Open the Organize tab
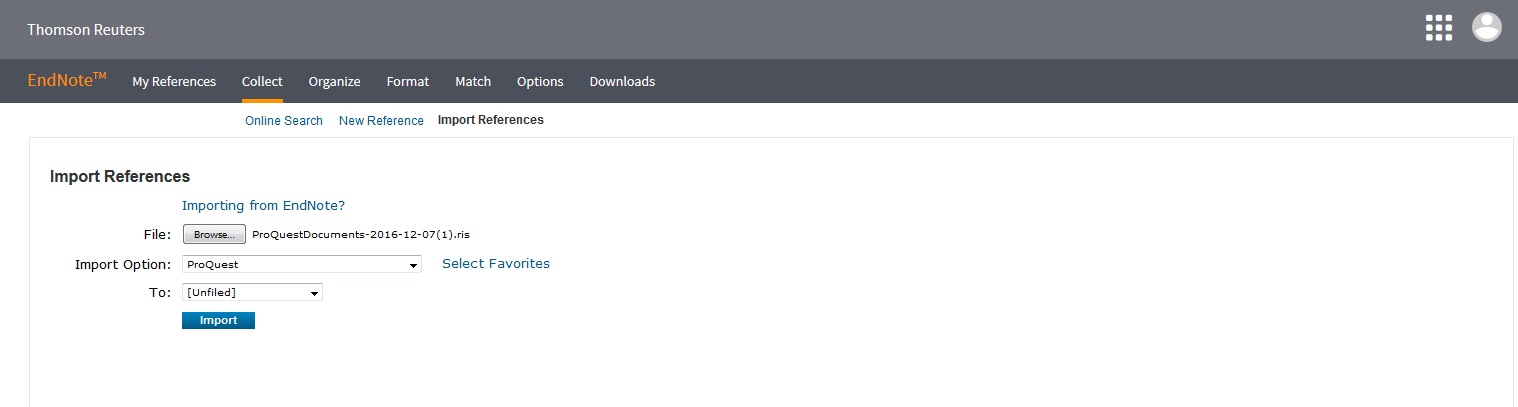Image resolution: width=1518 pixels, height=407 pixels. point(334,82)
